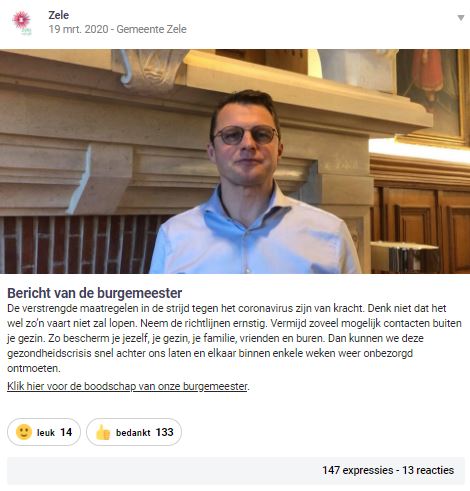Open the 13 reacties comments

point(428,470)
